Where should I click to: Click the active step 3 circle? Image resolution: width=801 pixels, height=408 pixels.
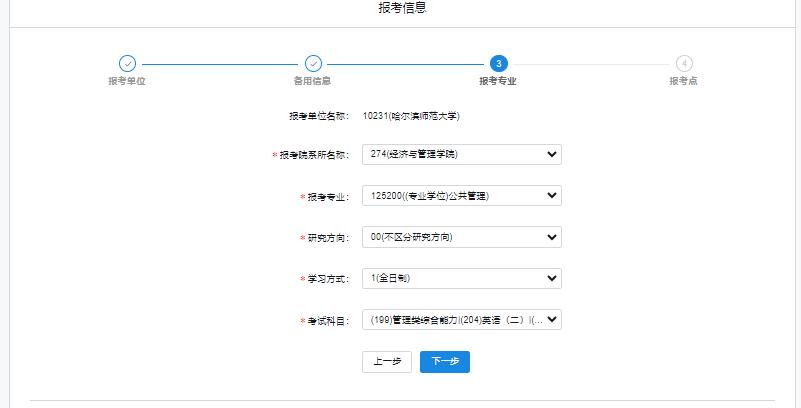[x=498, y=64]
